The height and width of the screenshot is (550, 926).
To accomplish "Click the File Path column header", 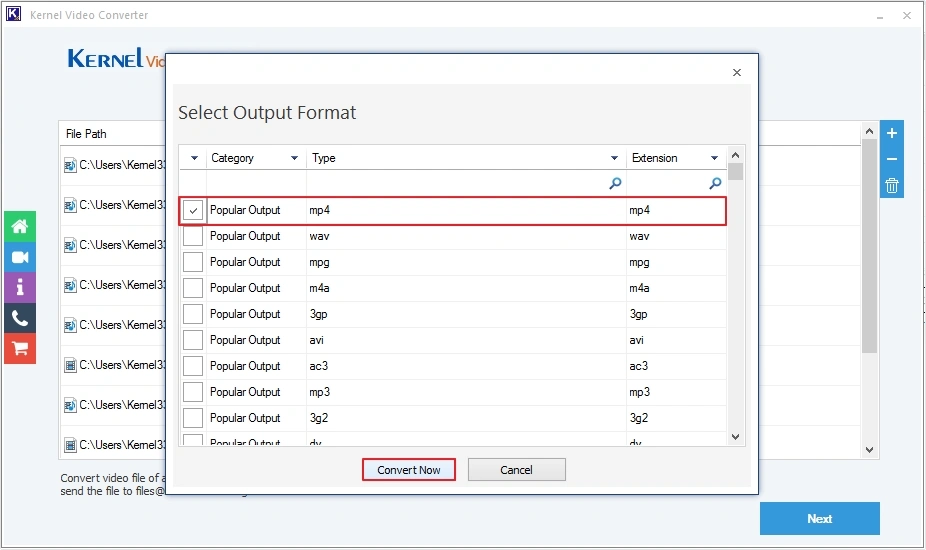I will click(x=86, y=134).
